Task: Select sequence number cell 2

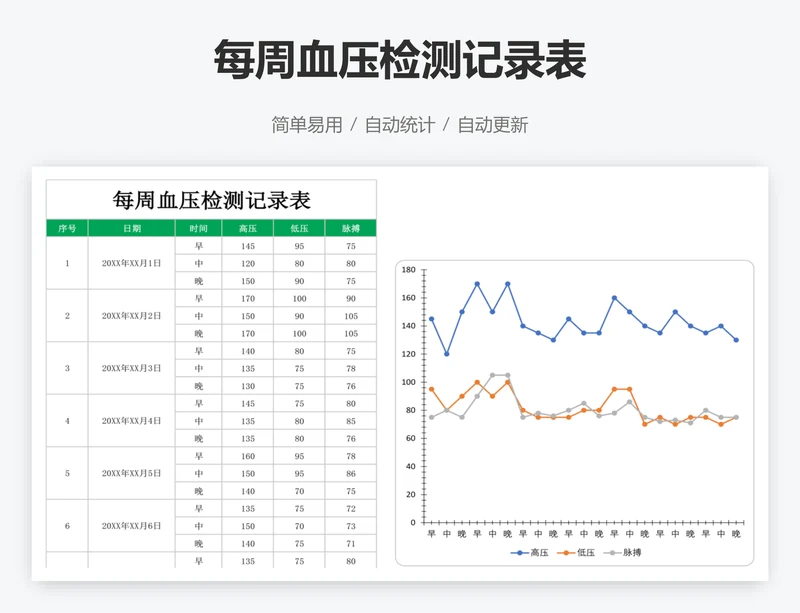Action: point(67,316)
